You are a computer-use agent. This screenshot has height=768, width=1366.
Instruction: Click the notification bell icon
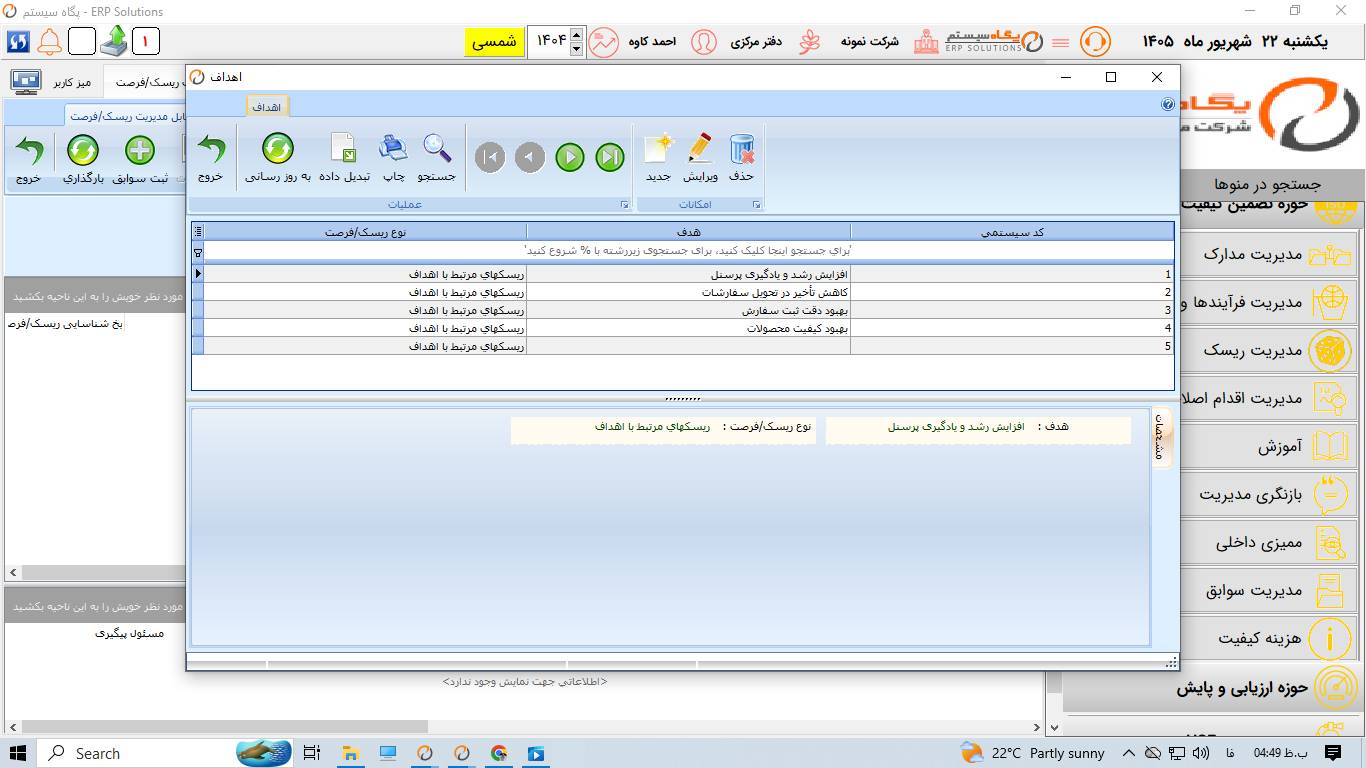[x=49, y=41]
